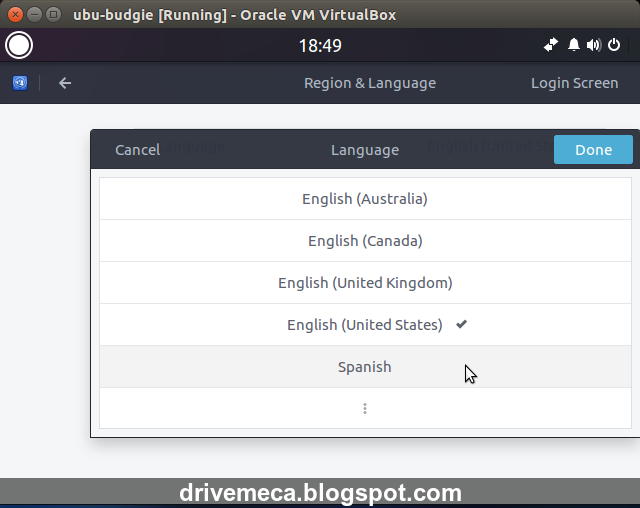640x508 pixels.
Task: Choose English (United Kingdom)
Action: [365, 283]
